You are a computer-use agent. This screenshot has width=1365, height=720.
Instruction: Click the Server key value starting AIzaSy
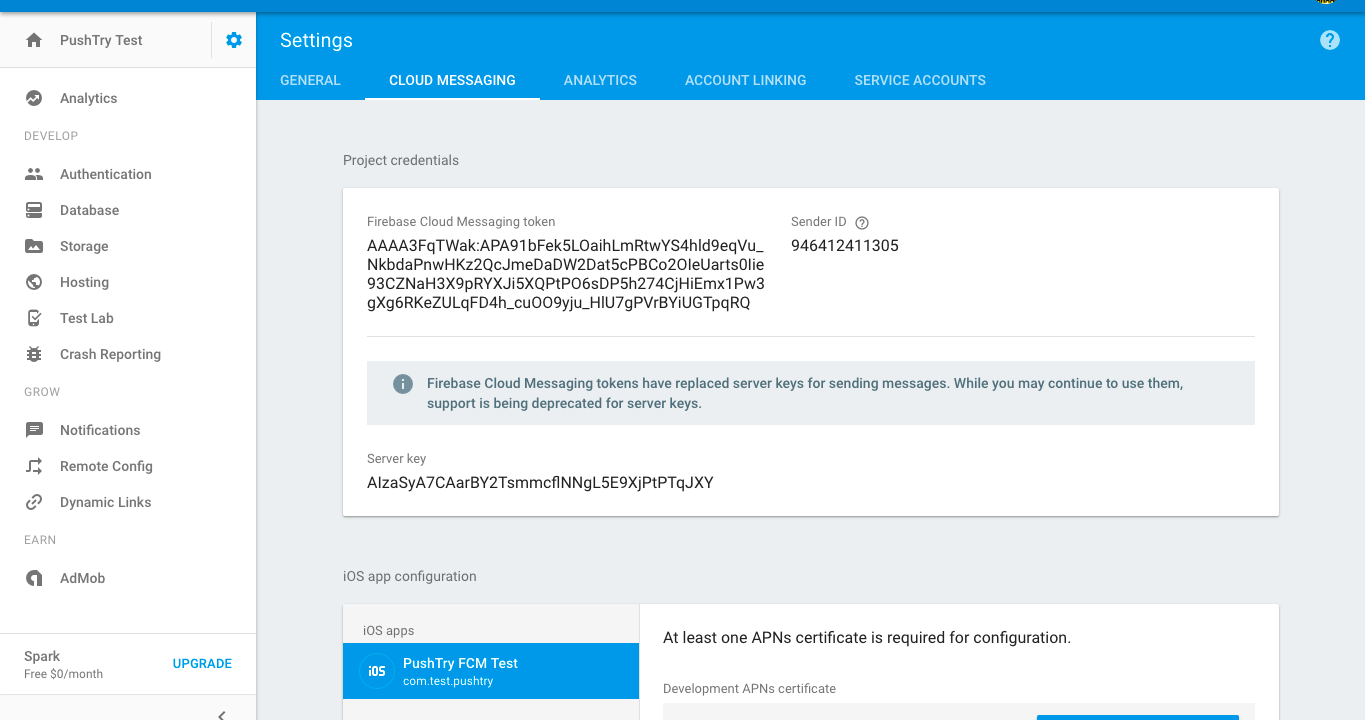(x=540, y=483)
